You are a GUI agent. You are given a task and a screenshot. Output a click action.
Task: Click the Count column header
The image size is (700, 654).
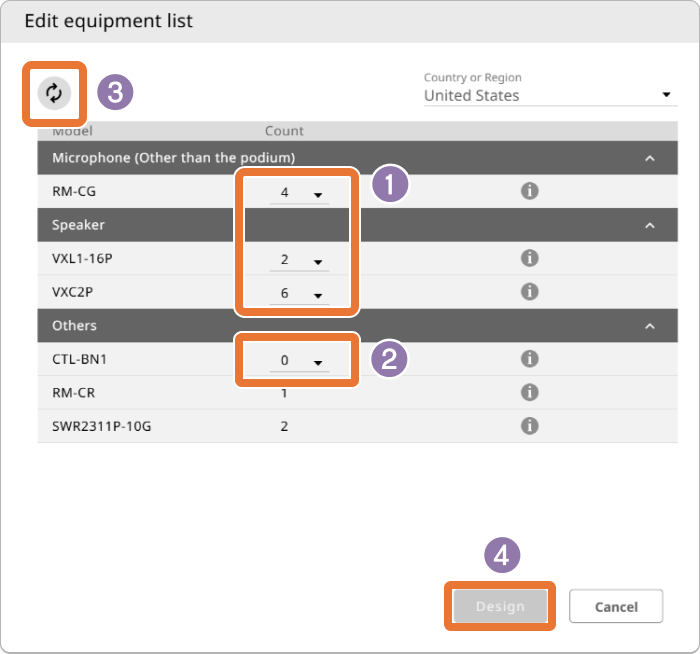(x=284, y=131)
